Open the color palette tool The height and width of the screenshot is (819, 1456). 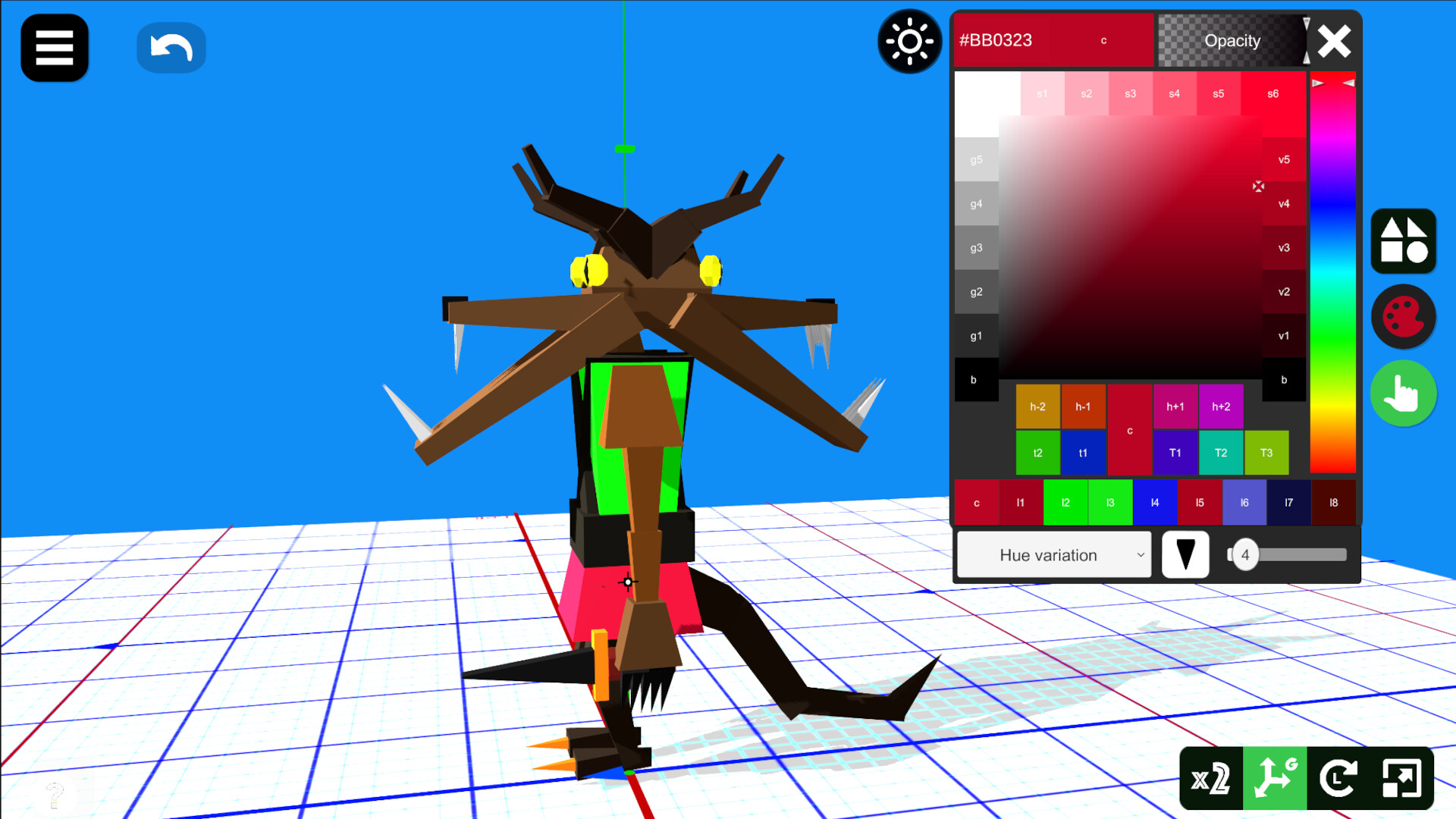(x=1402, y=316)
